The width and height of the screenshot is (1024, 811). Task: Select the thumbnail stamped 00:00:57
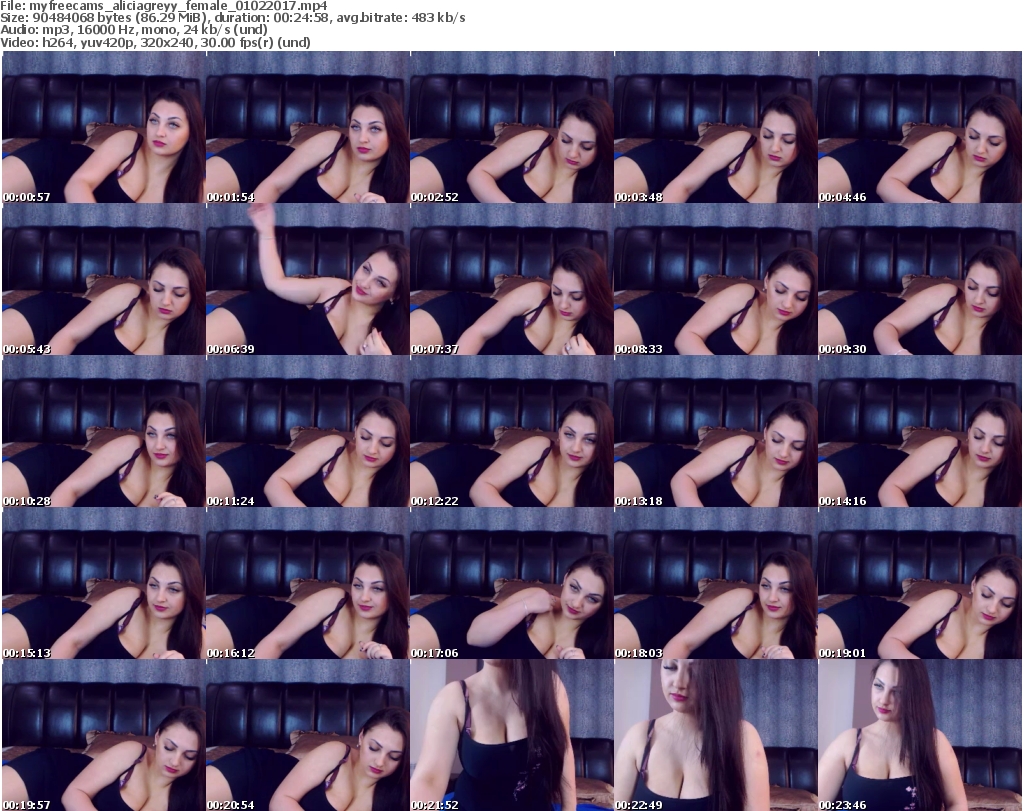[104, 127]
